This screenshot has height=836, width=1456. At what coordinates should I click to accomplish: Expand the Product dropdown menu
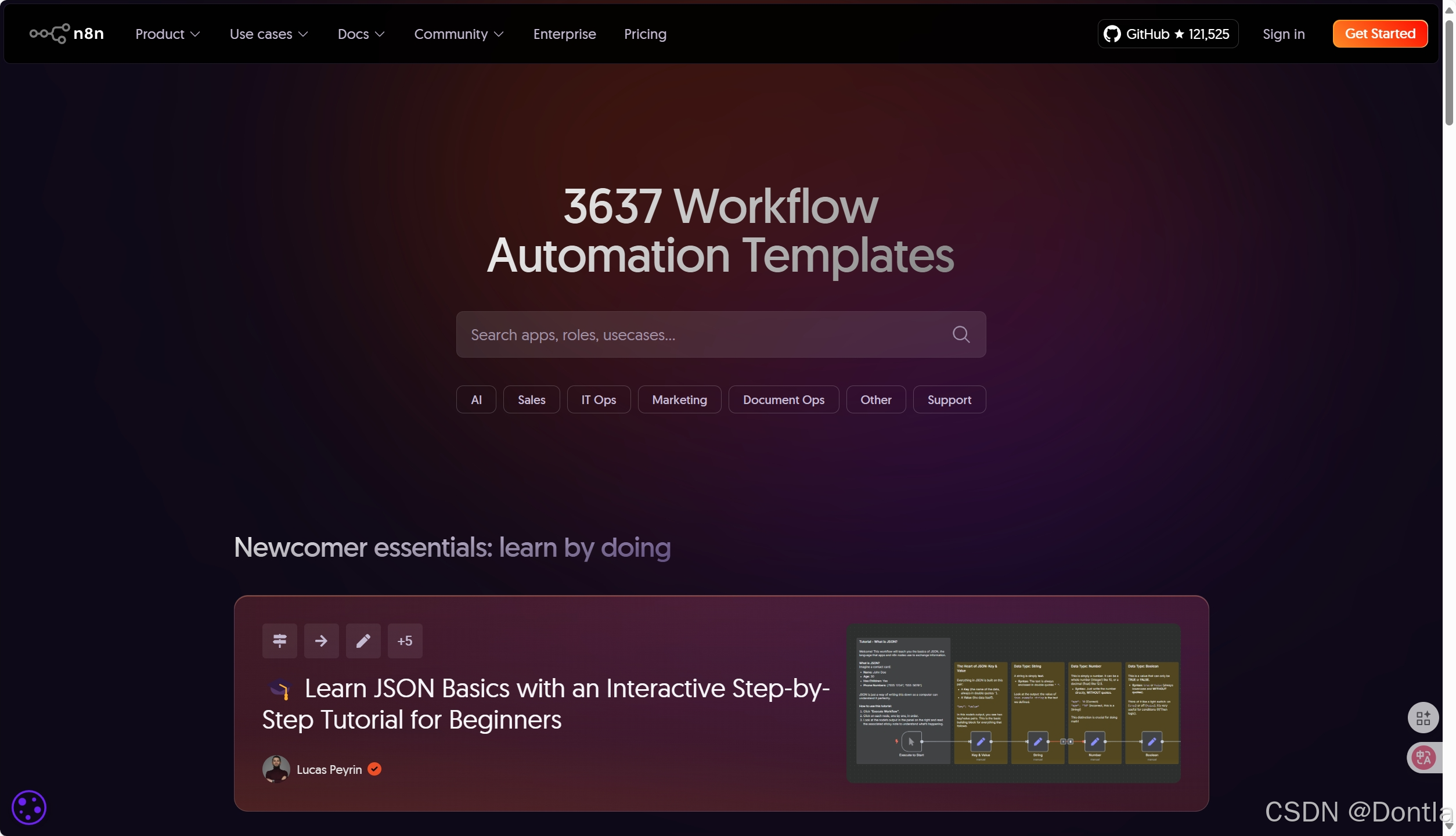pos(168,34)
